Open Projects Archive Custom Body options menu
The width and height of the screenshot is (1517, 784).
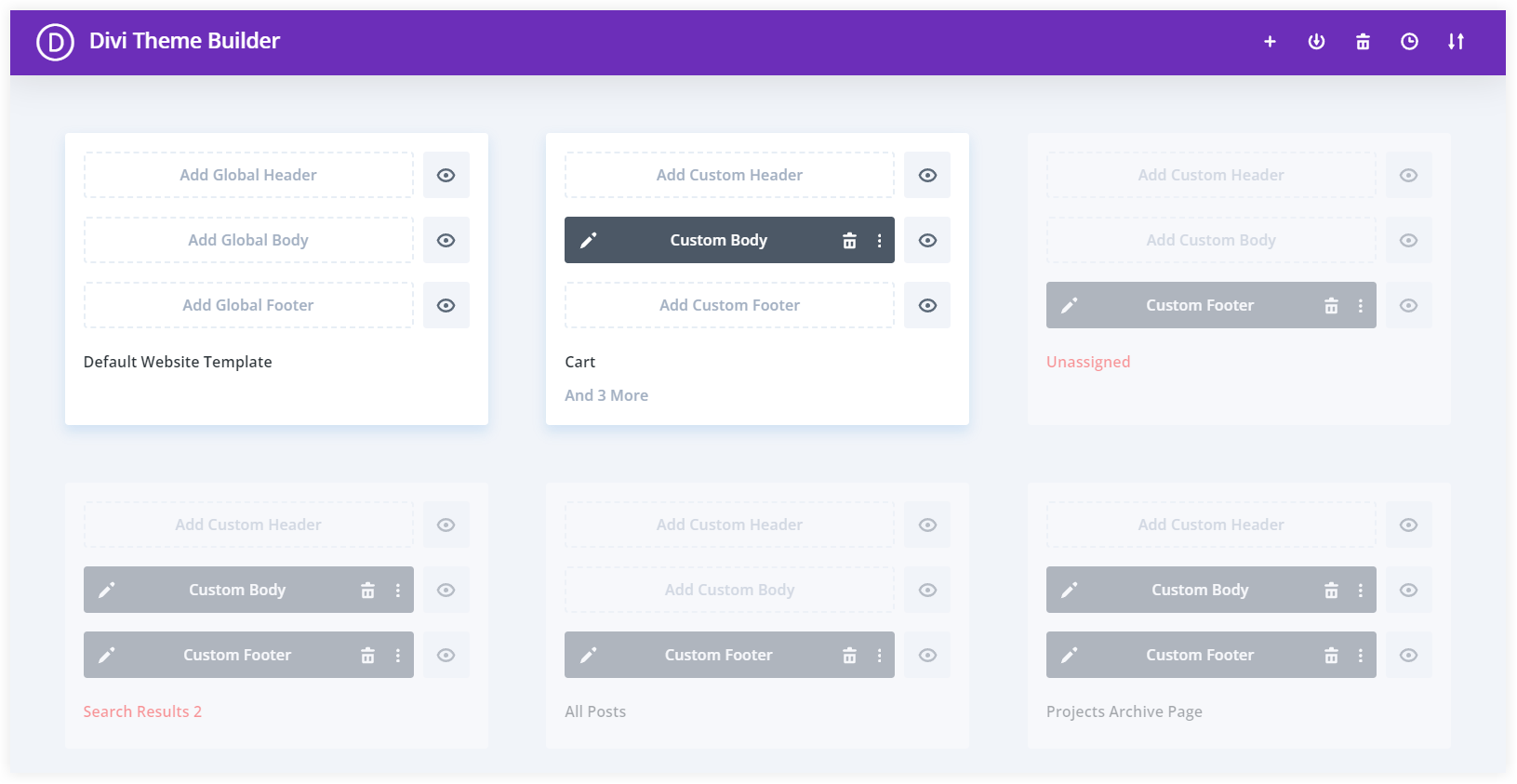(1361, 591)
